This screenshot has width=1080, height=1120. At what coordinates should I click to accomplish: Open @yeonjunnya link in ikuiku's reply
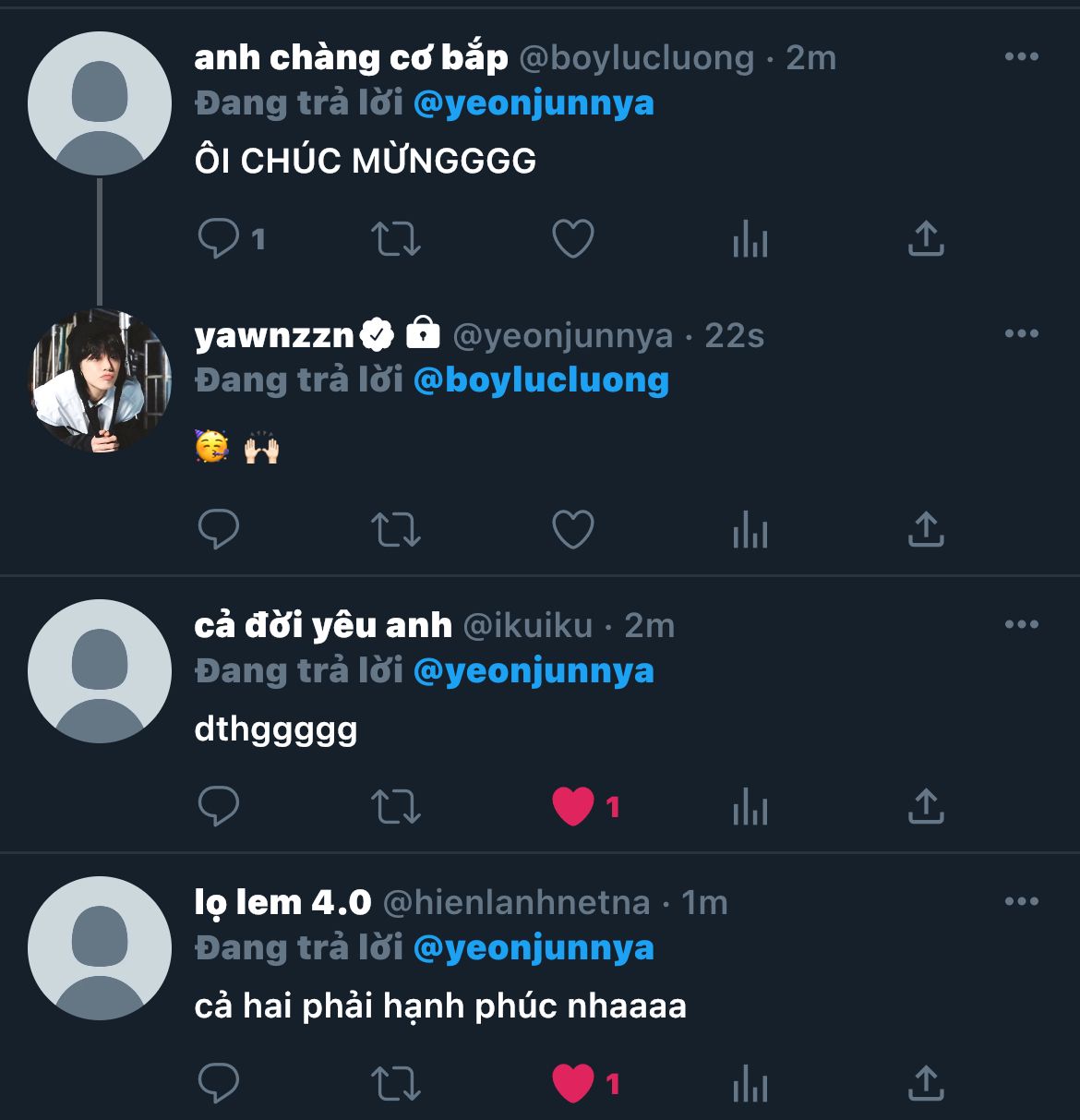pyautogui.click(x=534, y=671)
